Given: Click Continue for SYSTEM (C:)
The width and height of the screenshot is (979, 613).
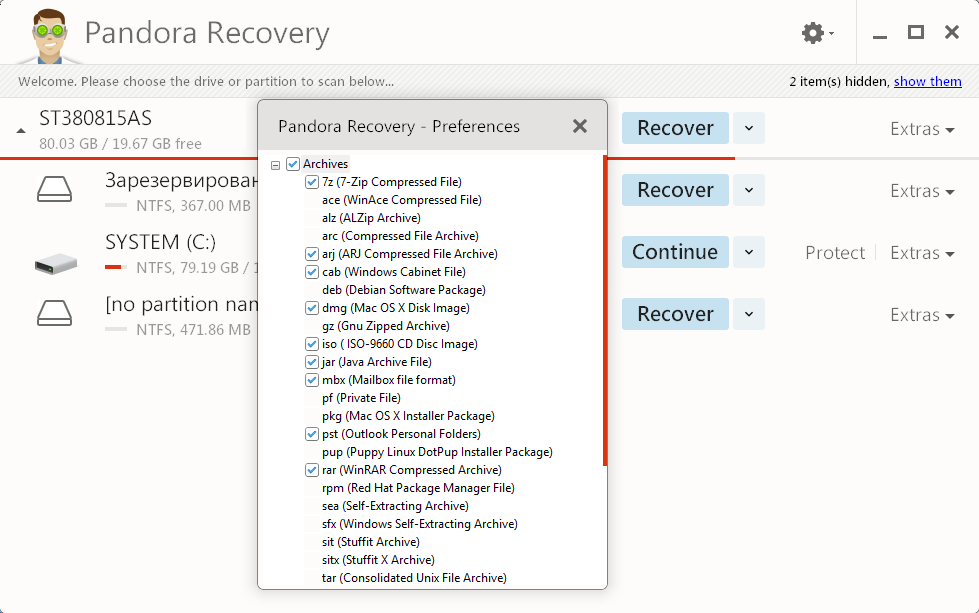Looking at the screenshot, I should (675, 252).
